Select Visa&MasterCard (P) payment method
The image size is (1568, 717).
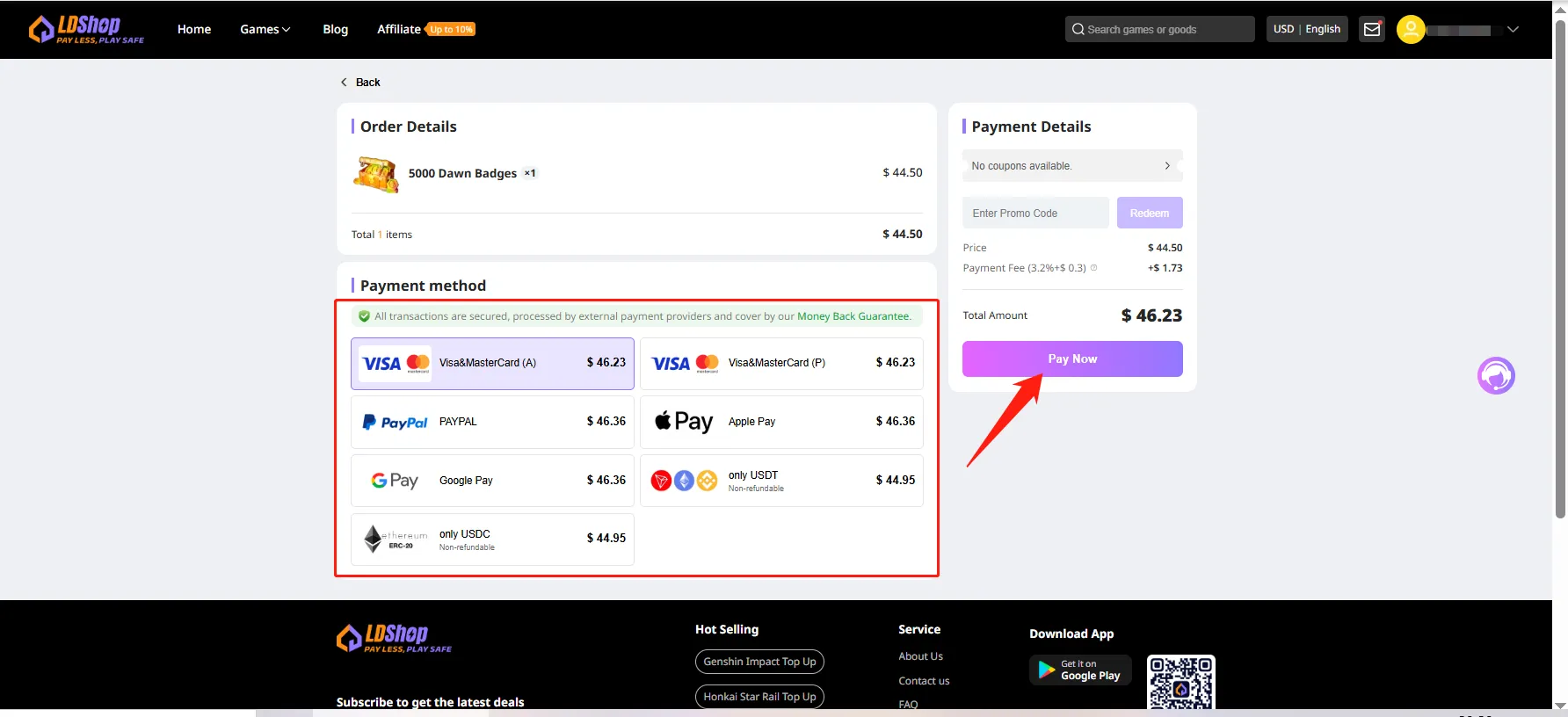tap(781, 364)
